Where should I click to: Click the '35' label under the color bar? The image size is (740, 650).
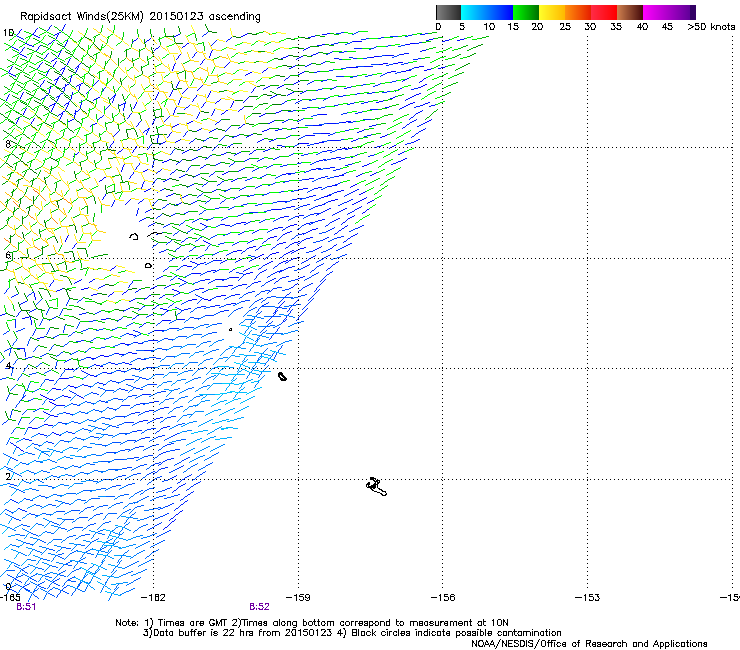pyautogui.click(x=616, y=27)
